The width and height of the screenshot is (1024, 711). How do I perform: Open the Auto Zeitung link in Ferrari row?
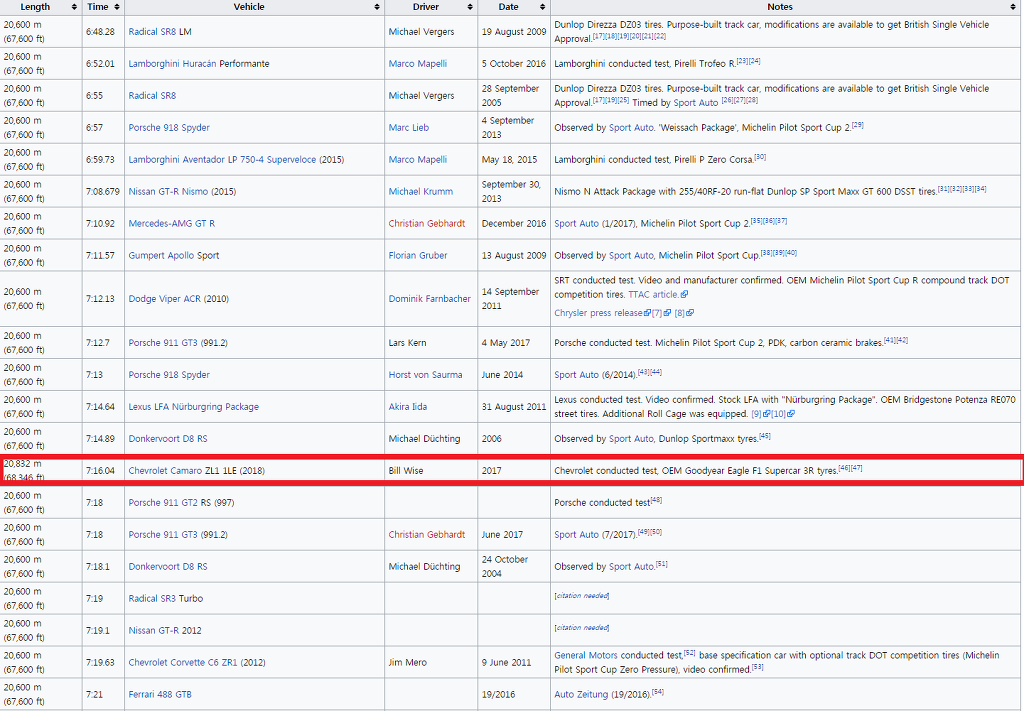pyautogui.click(x=581, y=695)
